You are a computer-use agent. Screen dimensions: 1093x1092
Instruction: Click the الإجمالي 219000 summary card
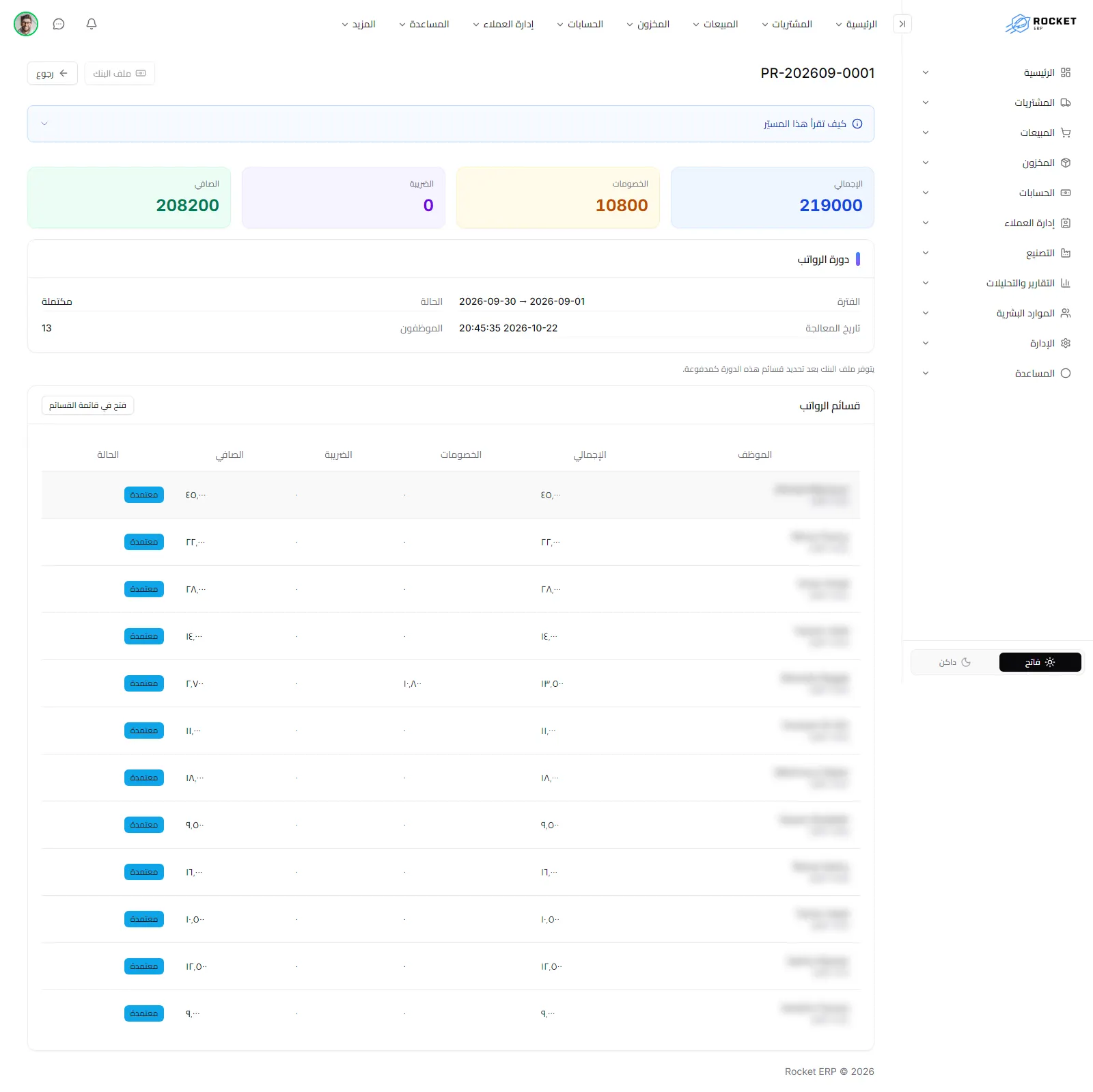coord(773,197)
